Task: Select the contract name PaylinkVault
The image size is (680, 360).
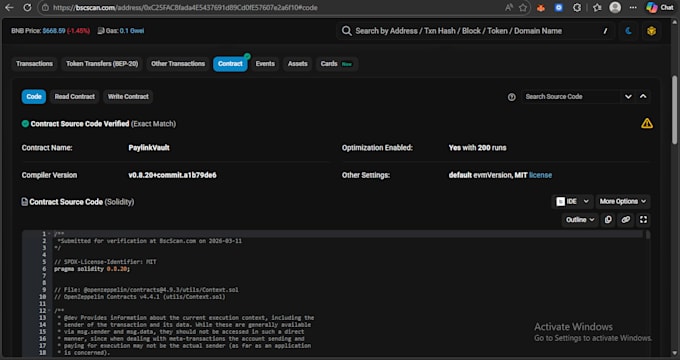Action: [x=149, y=148]
